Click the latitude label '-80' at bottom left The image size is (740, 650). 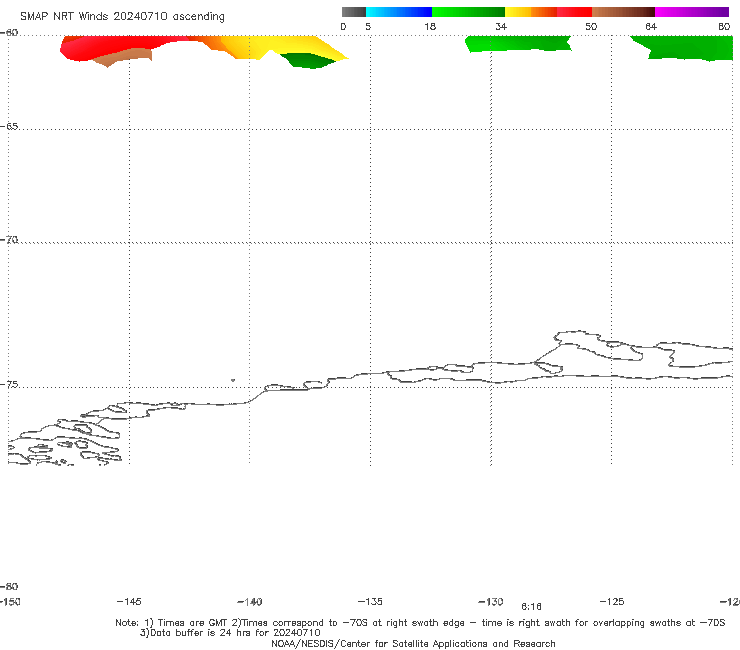coord(9,586)
